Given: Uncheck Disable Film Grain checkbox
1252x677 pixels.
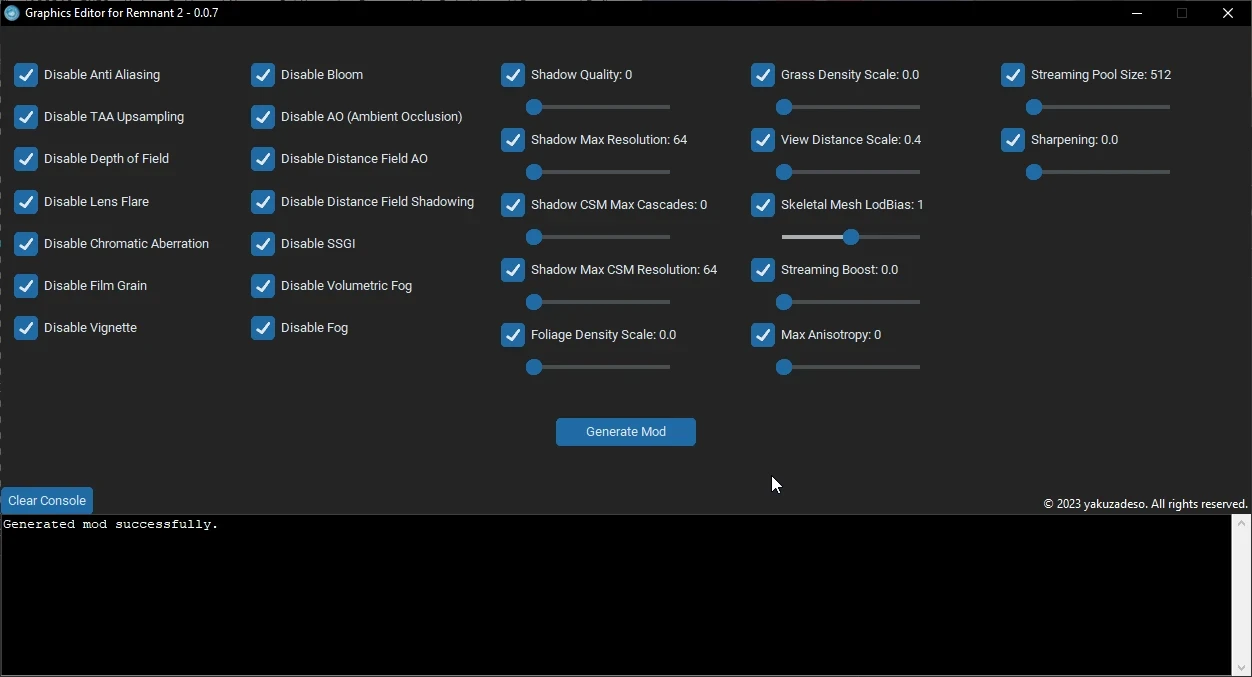Looking at the screenshot, I should coord(26,286).
